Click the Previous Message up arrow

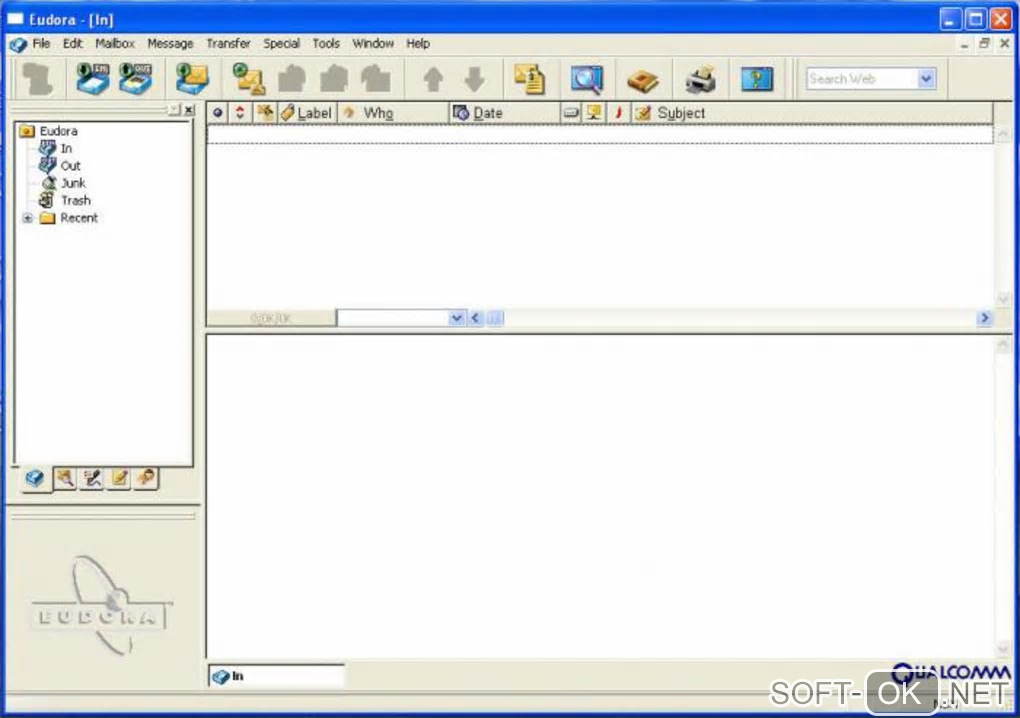(x=433, y=79)
